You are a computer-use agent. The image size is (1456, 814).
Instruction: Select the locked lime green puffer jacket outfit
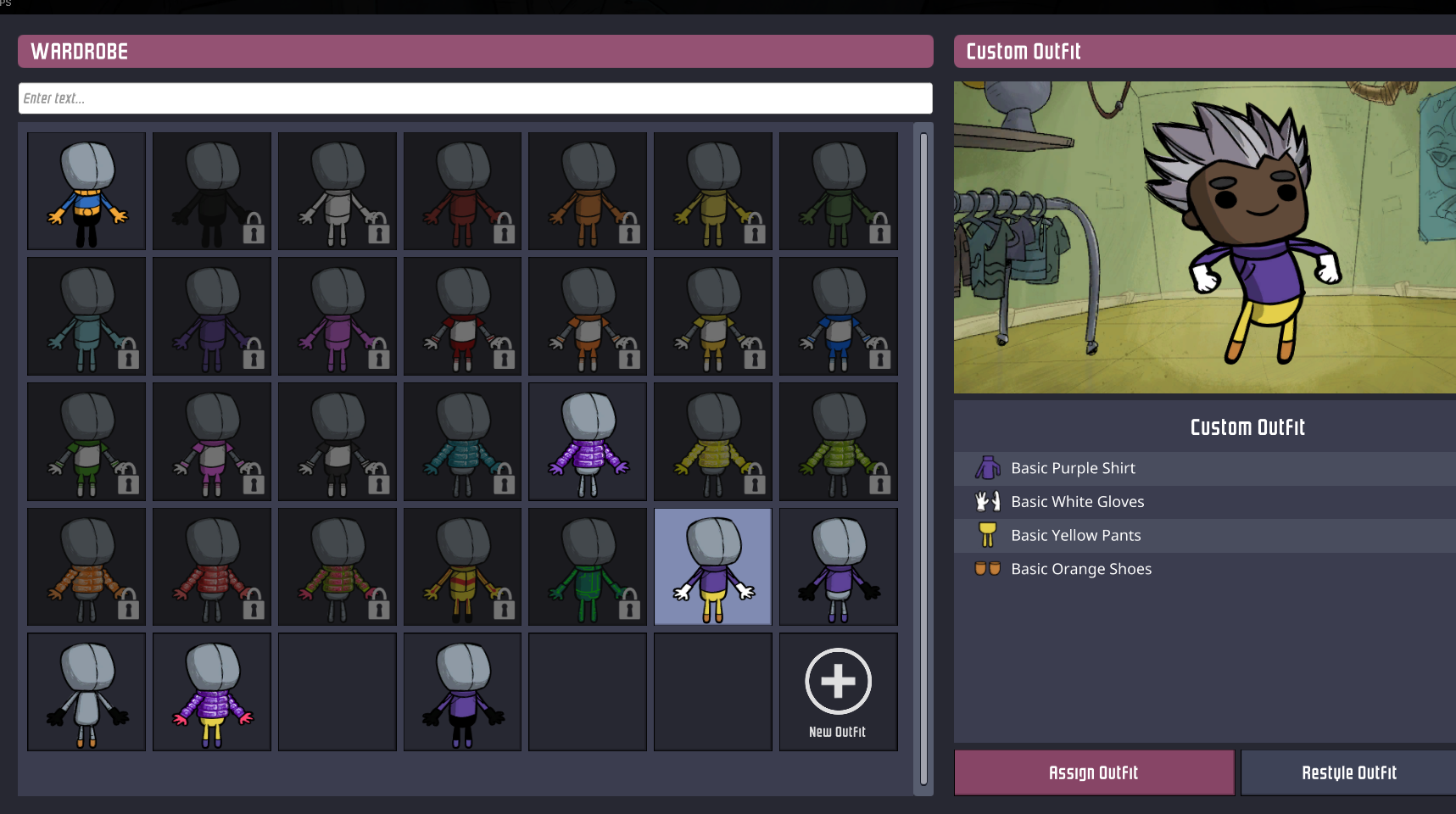839,442
